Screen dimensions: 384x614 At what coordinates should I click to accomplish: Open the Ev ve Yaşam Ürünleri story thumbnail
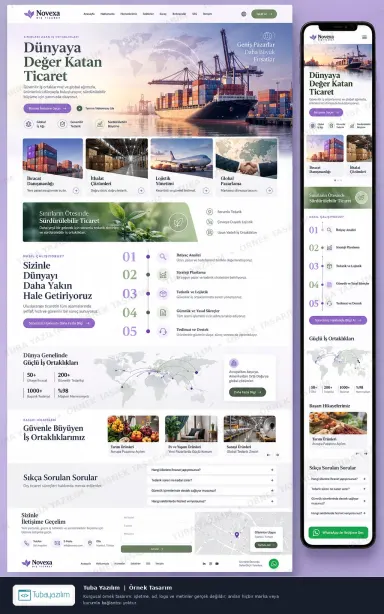191,429
